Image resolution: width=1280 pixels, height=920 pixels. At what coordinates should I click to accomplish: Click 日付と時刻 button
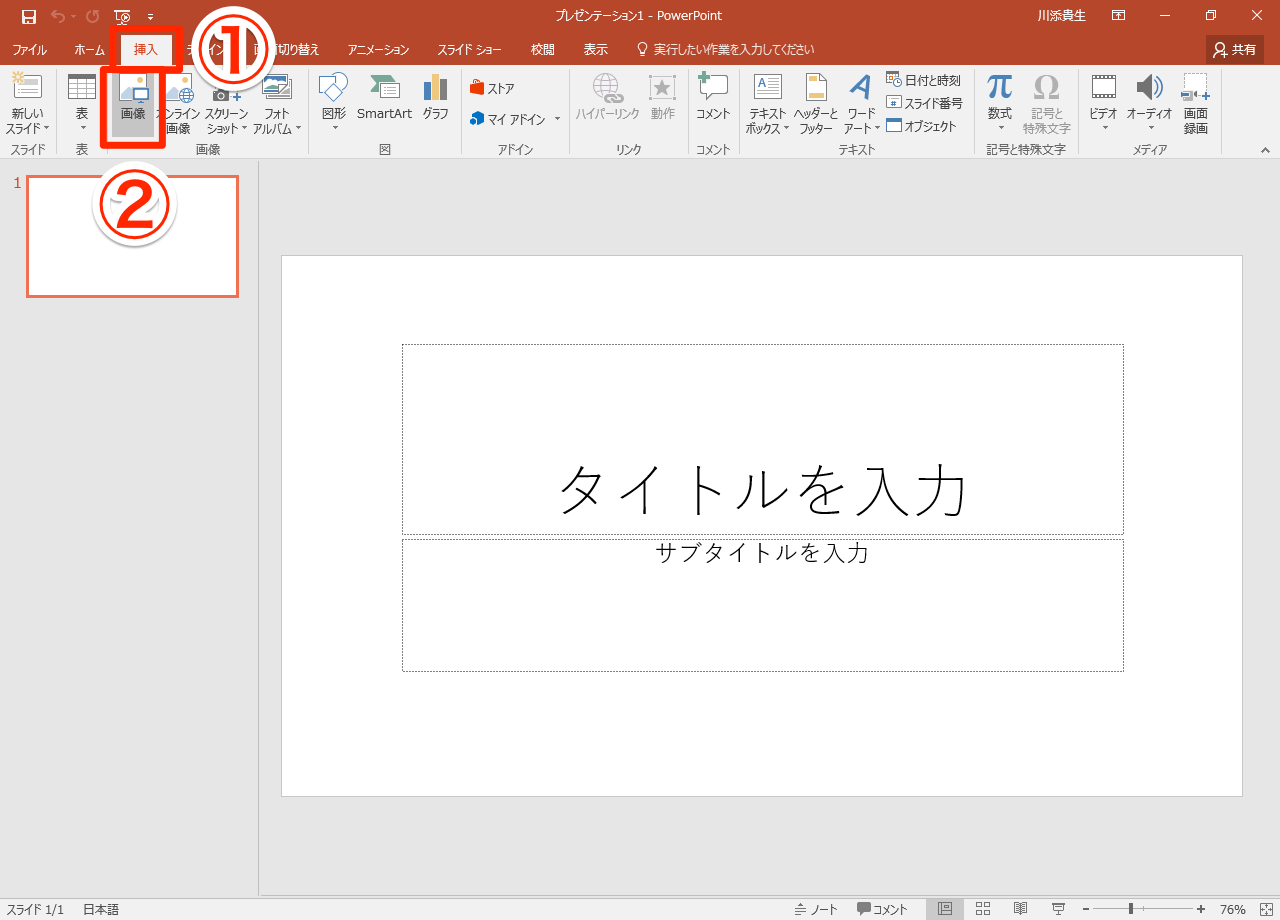[923, 80]
